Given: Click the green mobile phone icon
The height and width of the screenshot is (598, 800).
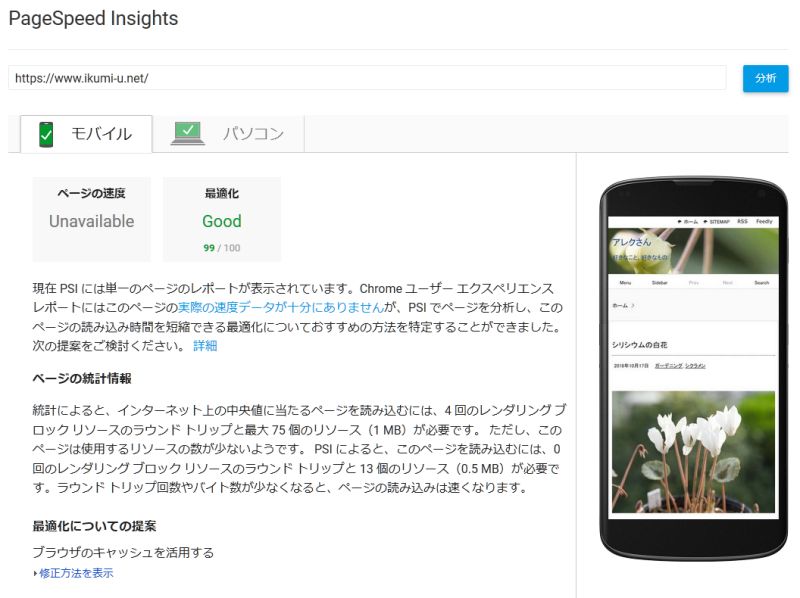Looking at the screenshot, I should coord(46,134).
